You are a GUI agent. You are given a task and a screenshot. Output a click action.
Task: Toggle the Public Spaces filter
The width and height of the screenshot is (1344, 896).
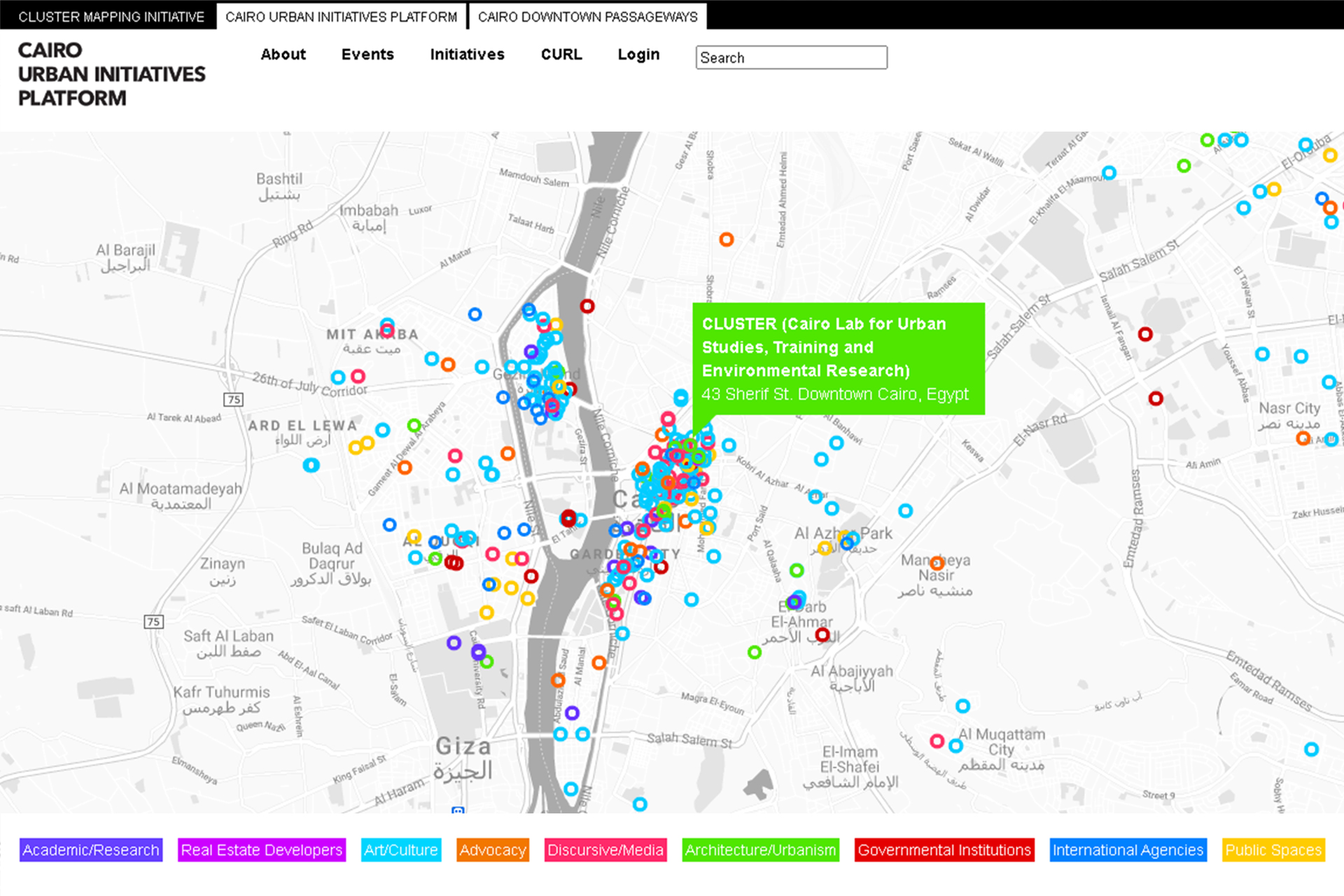point(1273,850)
